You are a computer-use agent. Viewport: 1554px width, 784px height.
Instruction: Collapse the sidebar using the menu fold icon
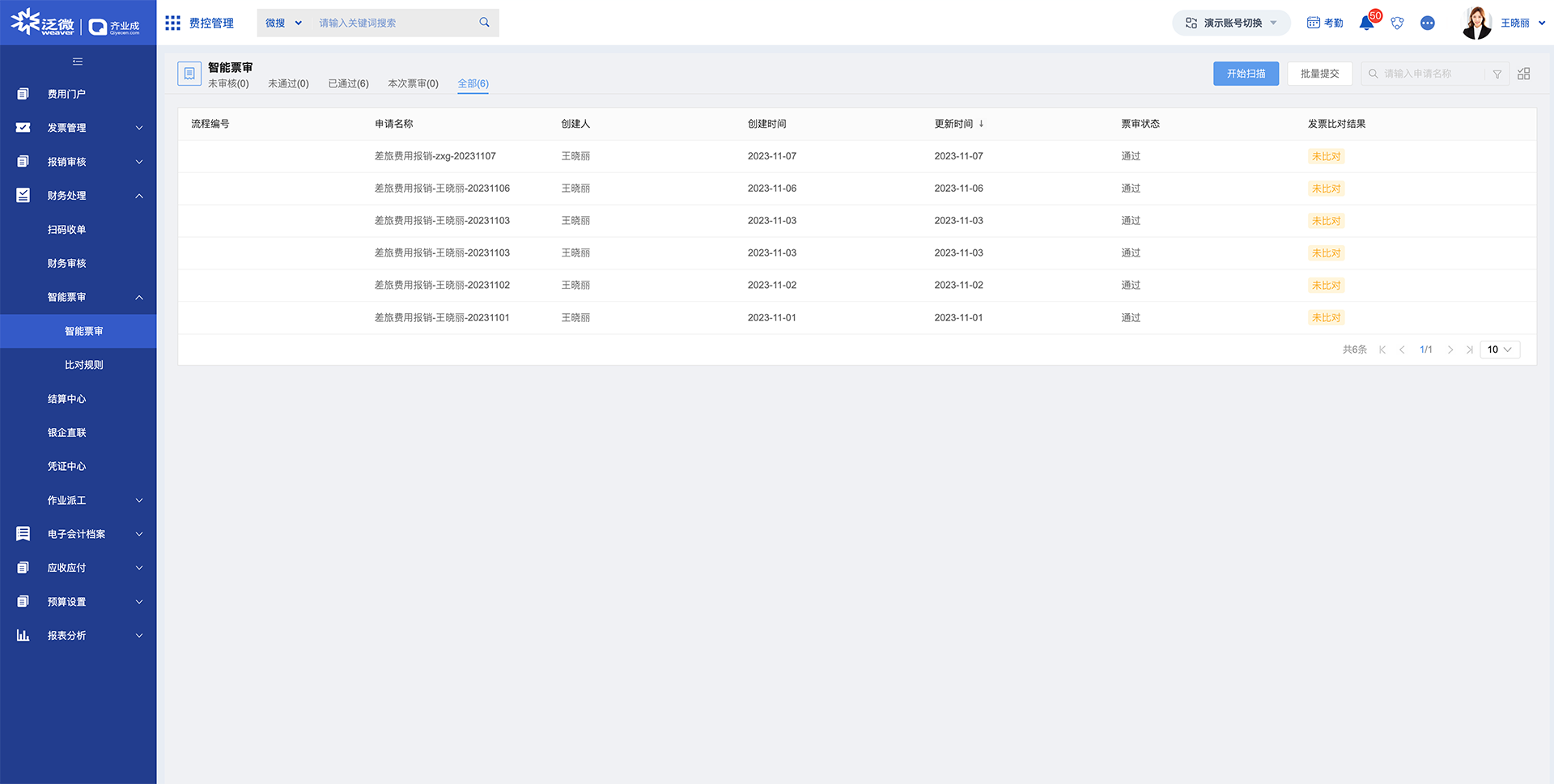78,61
